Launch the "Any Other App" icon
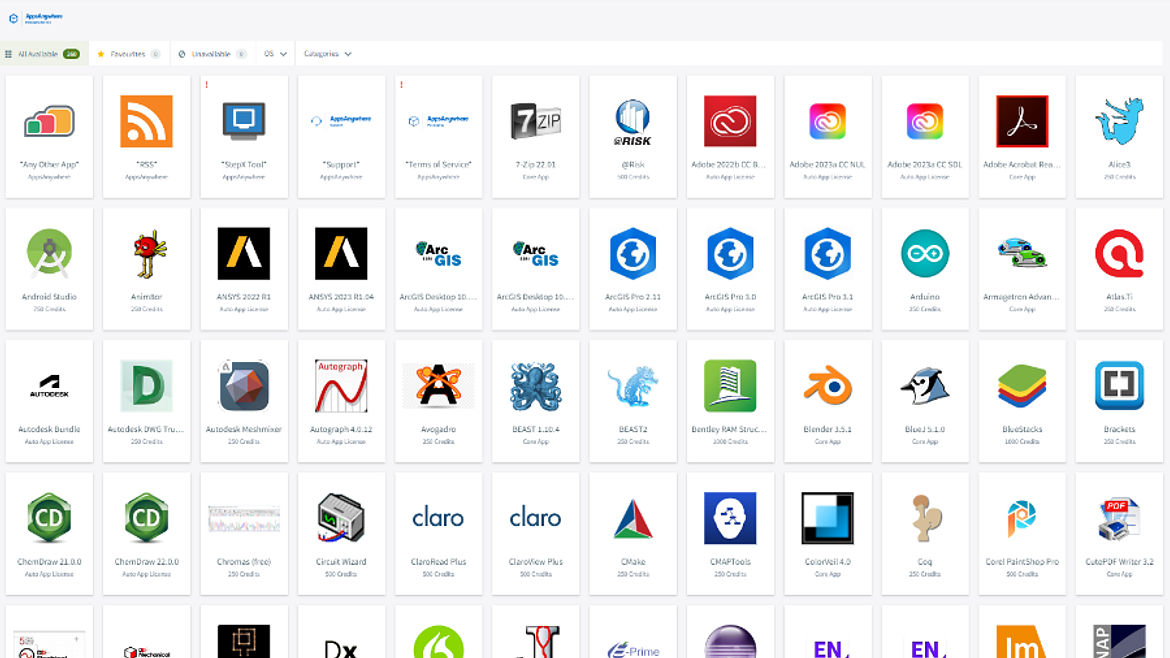 (49, 121)
